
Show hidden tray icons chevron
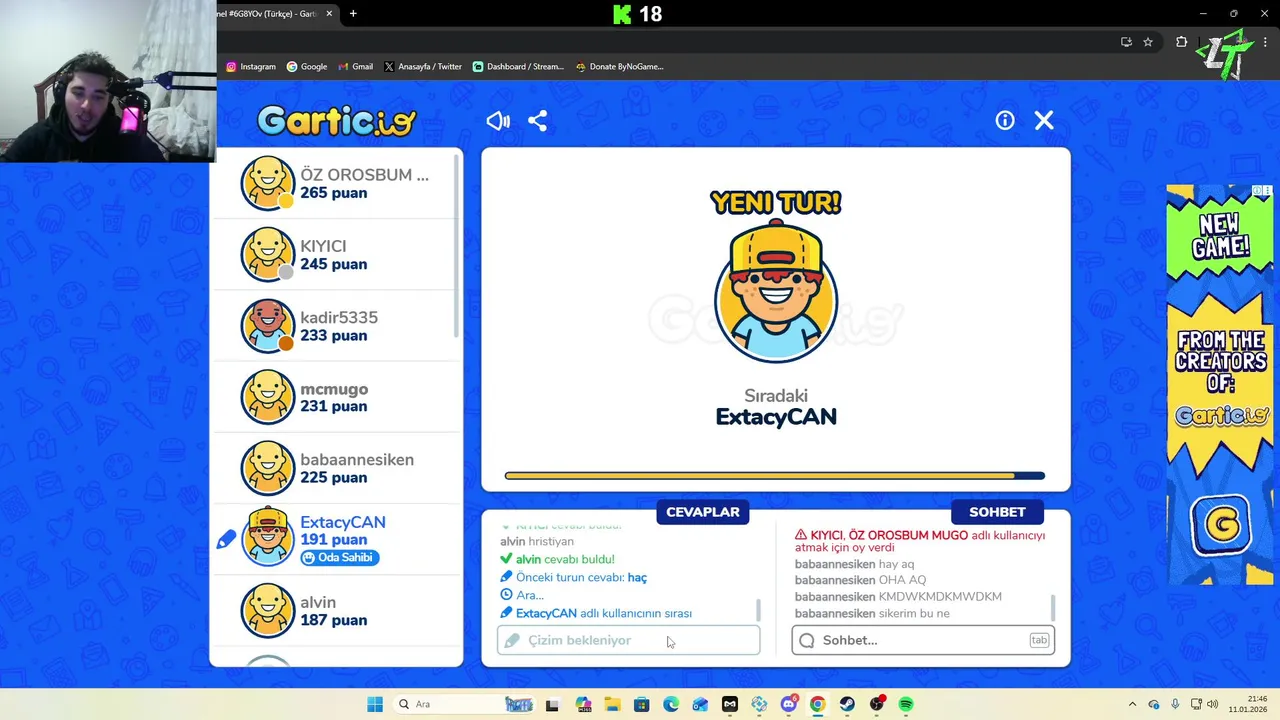(x=1132, y=704)
